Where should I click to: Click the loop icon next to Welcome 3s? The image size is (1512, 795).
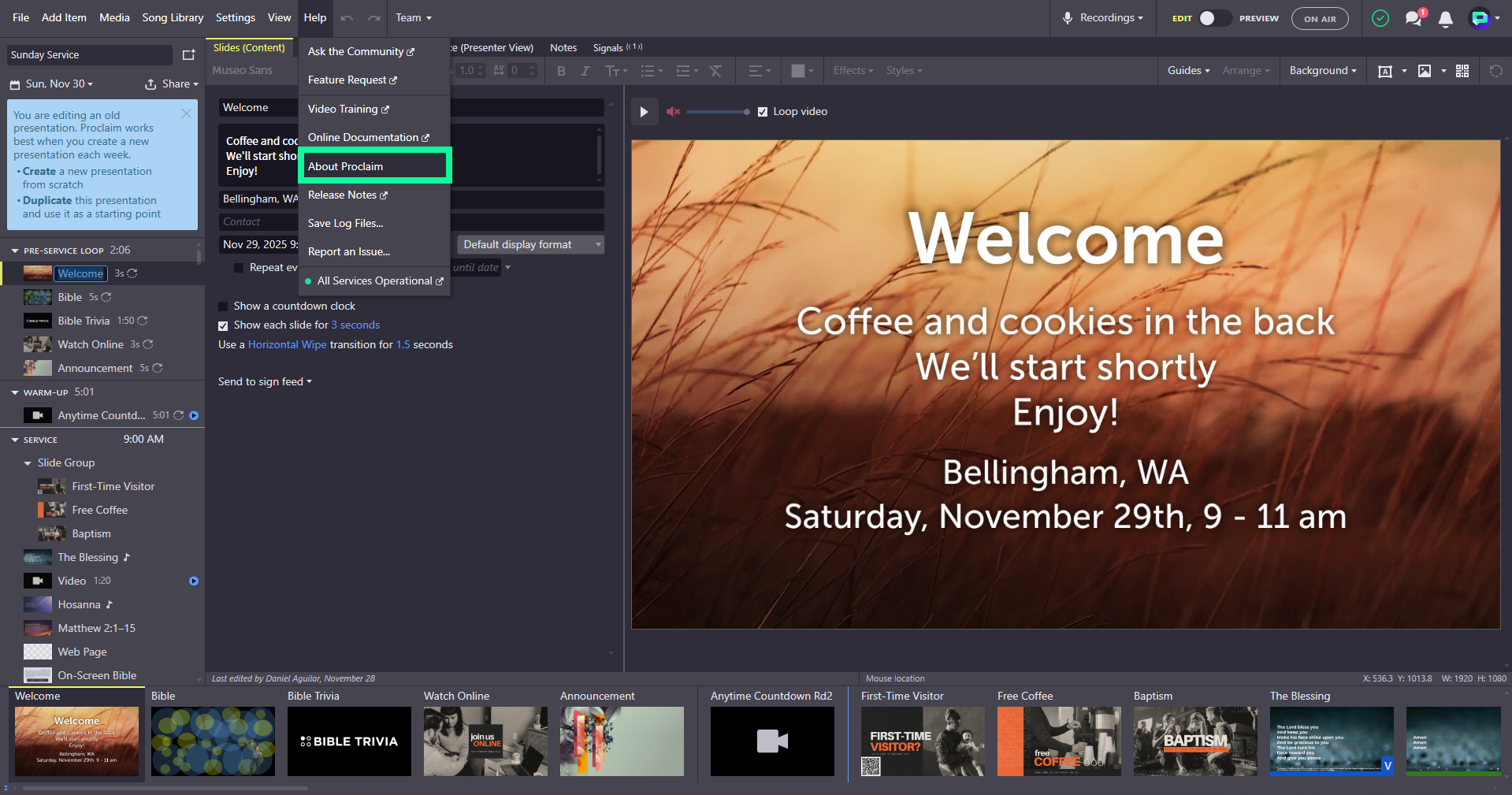(132, 273)
